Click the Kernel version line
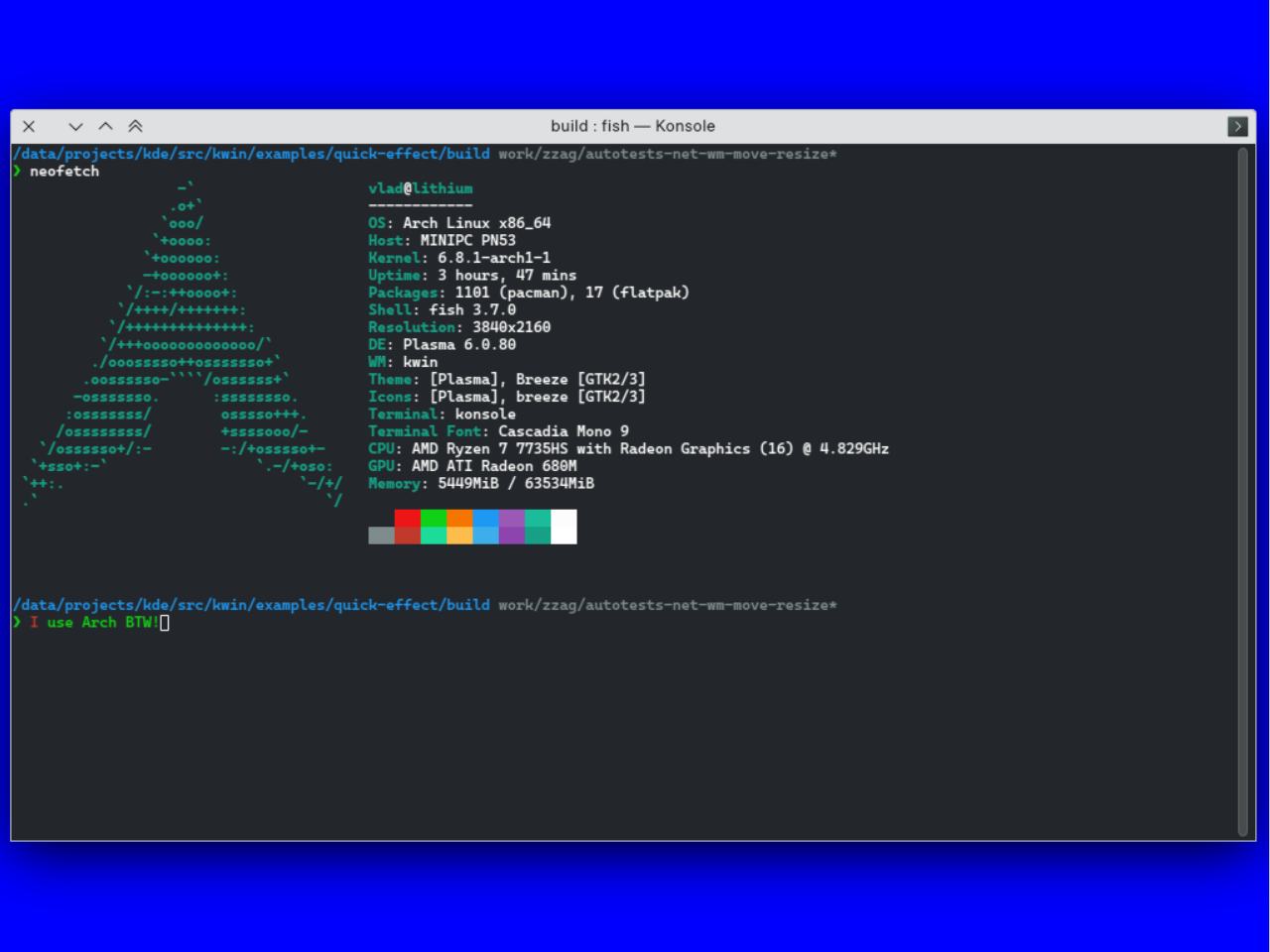Image resolution: width=1270 pixels, height=952 pixels. pyautogui.click(x=458, y=258)
